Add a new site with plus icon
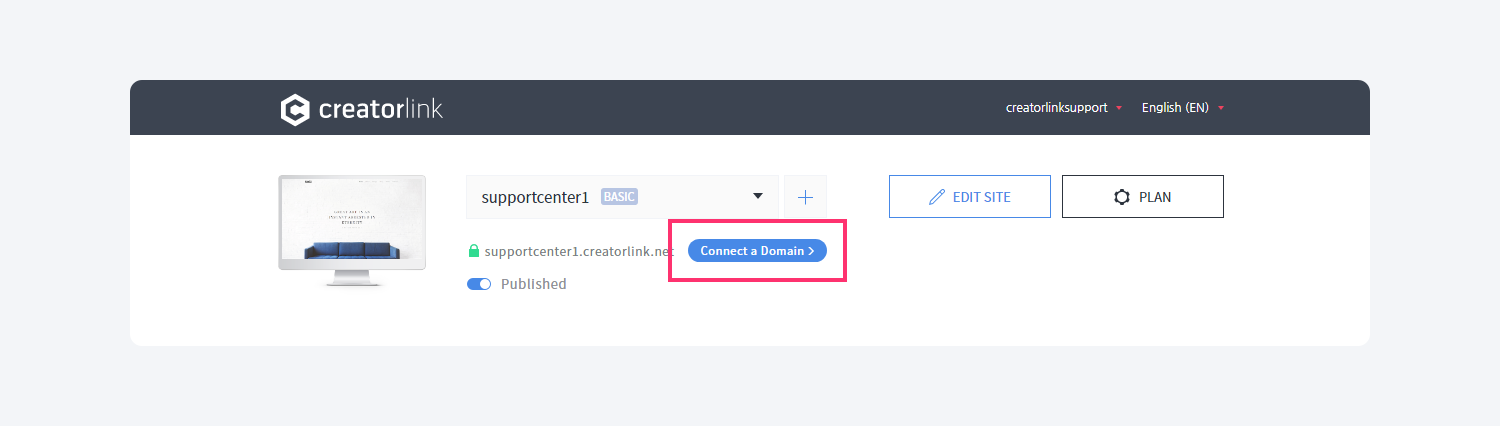This screenshot has height=426, width=1500. [x=805, y=197]
